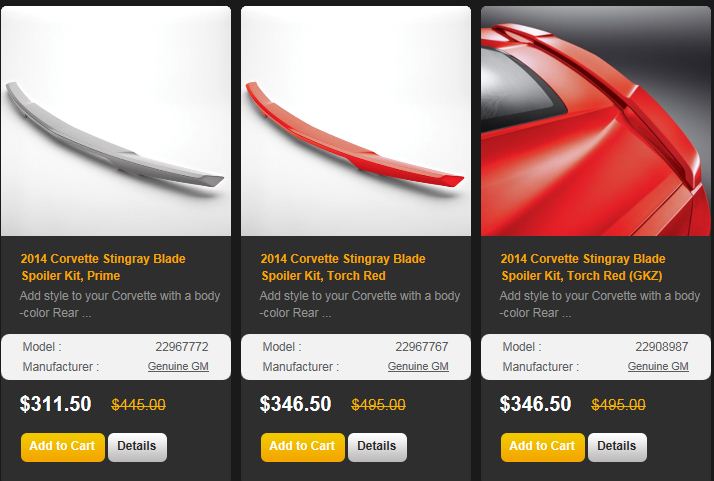The width and height of the screenshot is (714, 481).
Task: Click the struck-through $445.00 price
Action: (x=138, y=404)
